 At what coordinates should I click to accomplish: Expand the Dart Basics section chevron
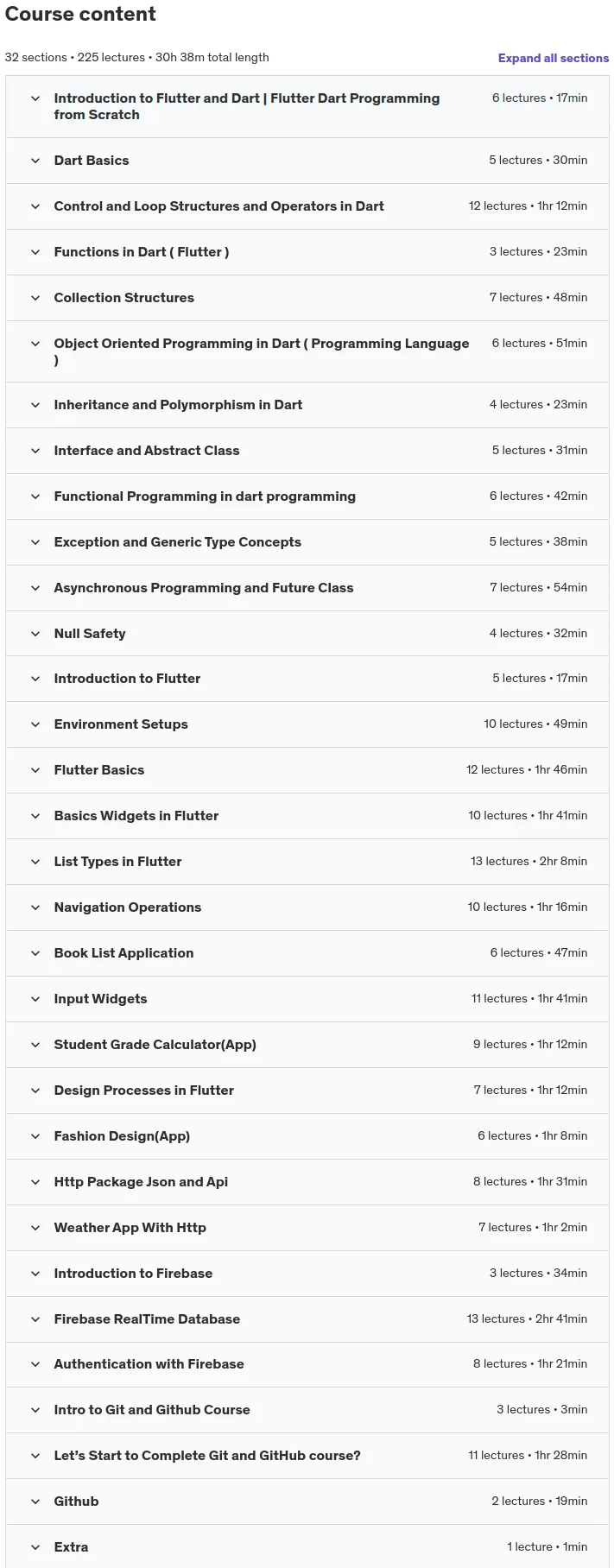pyautogui.click(x=35, y=161)
